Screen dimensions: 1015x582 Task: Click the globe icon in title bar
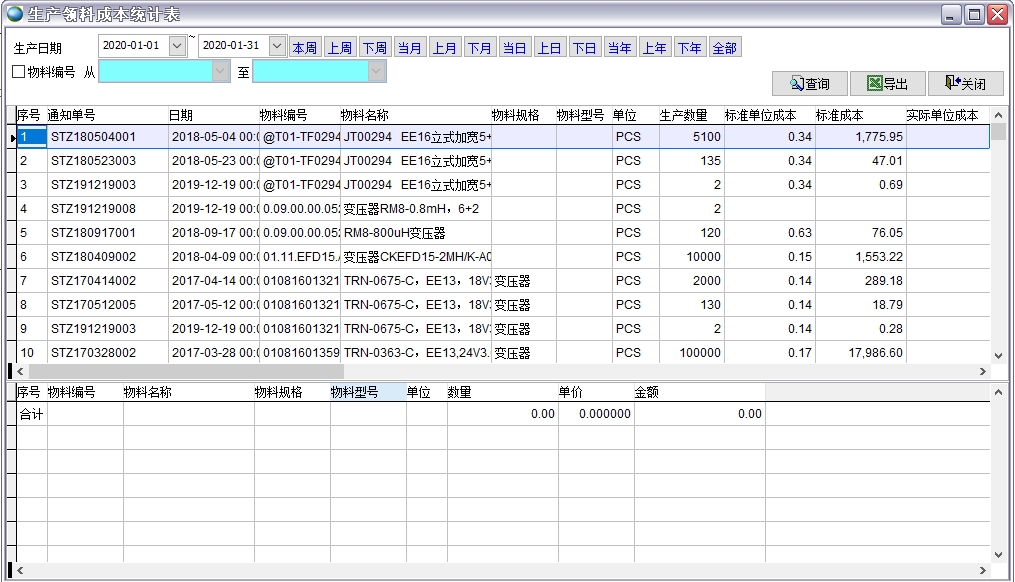coord(14,14)
